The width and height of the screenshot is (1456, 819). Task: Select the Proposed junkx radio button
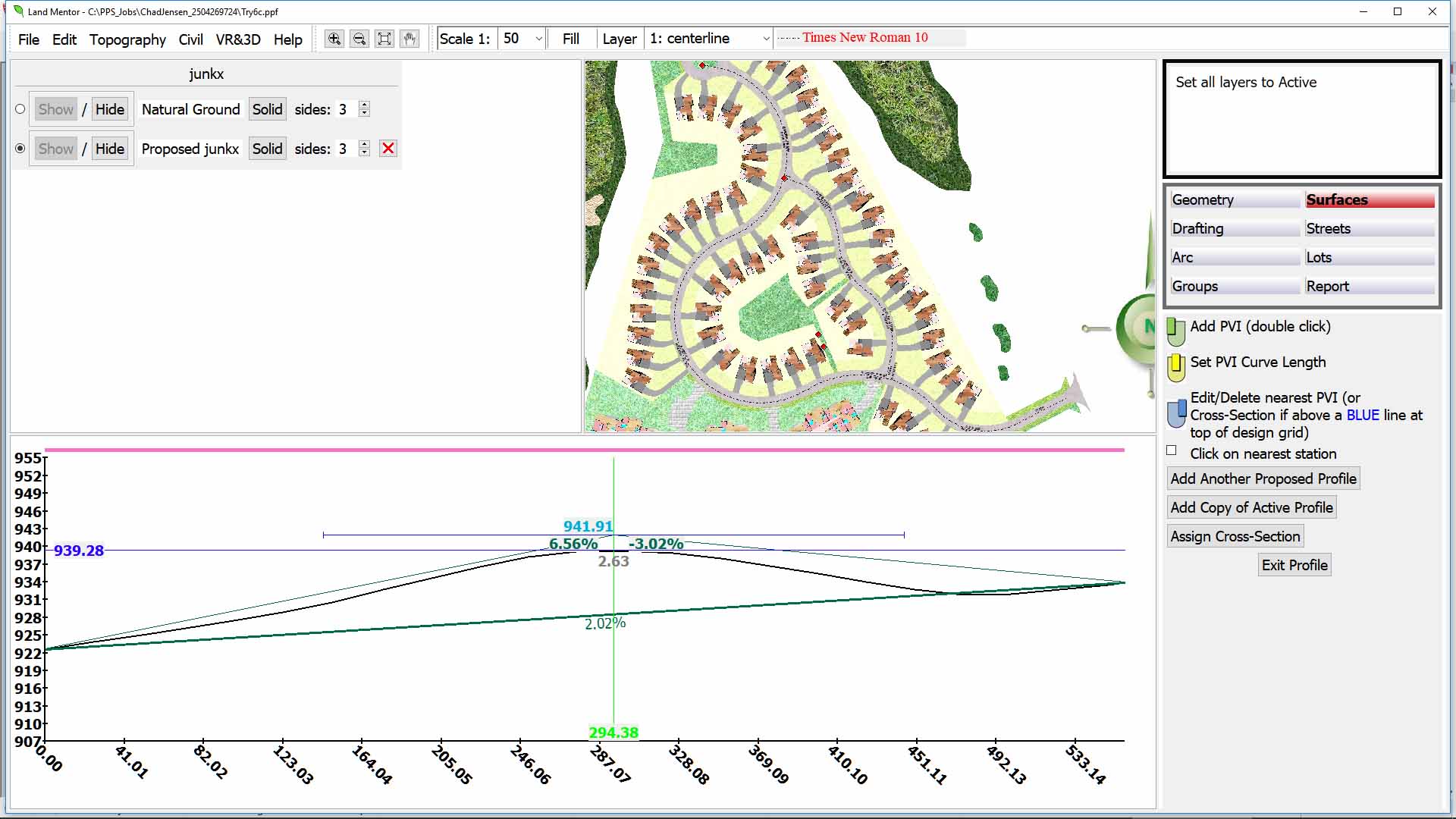[x=20, y=149]
